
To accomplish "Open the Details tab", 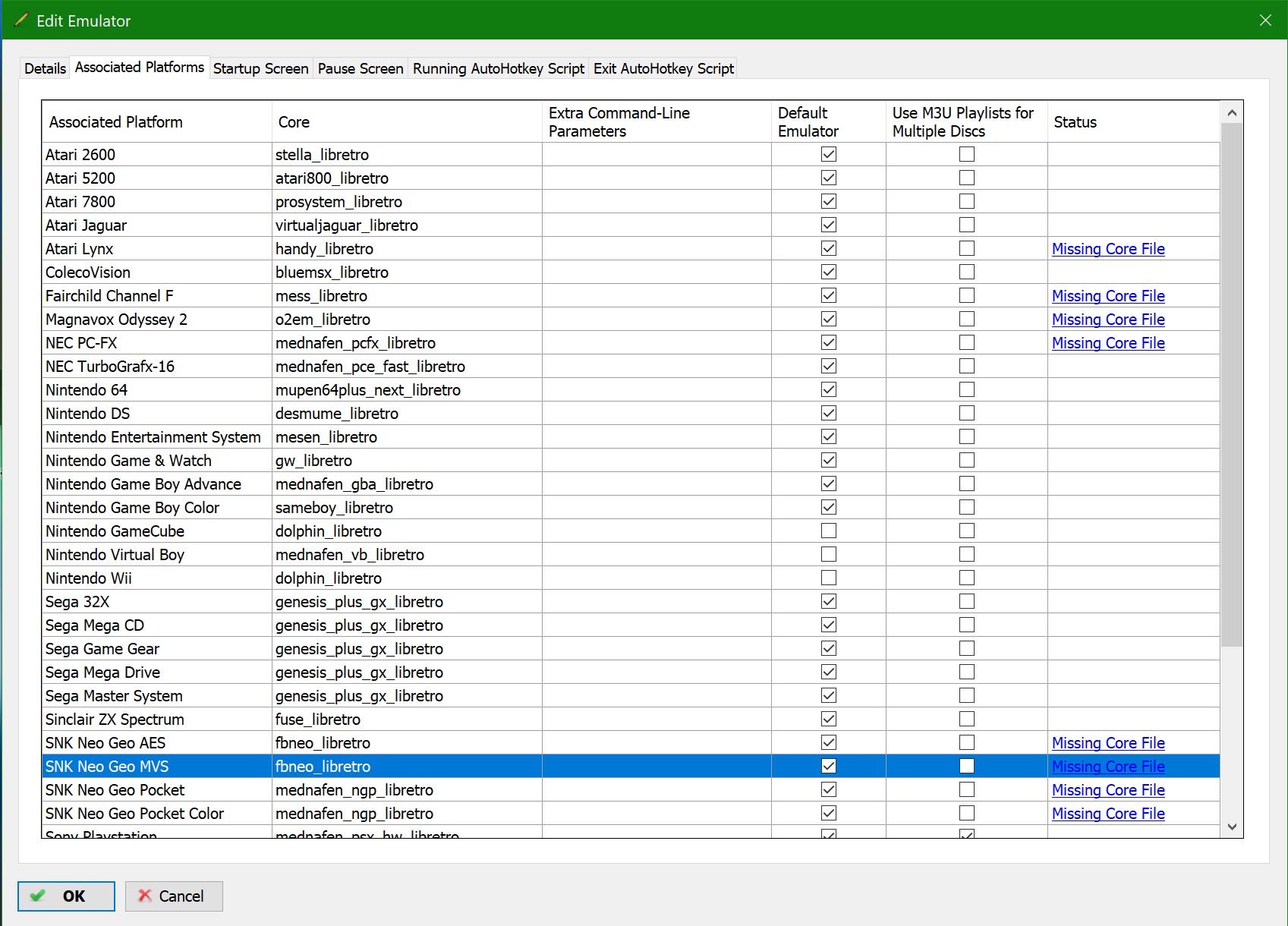I will click(x=45, y=68).
